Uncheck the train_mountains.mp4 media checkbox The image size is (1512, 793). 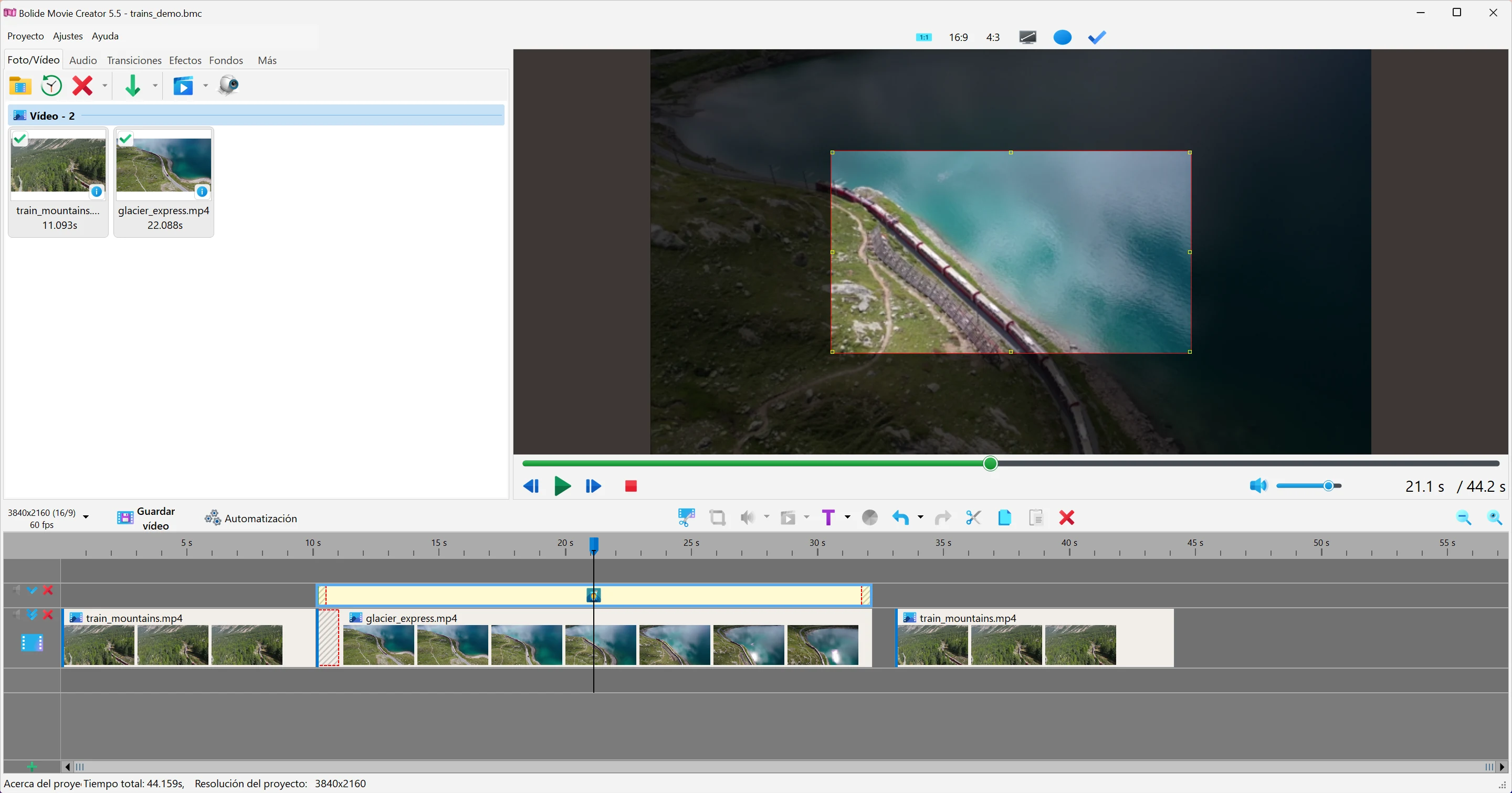(20, 139)
